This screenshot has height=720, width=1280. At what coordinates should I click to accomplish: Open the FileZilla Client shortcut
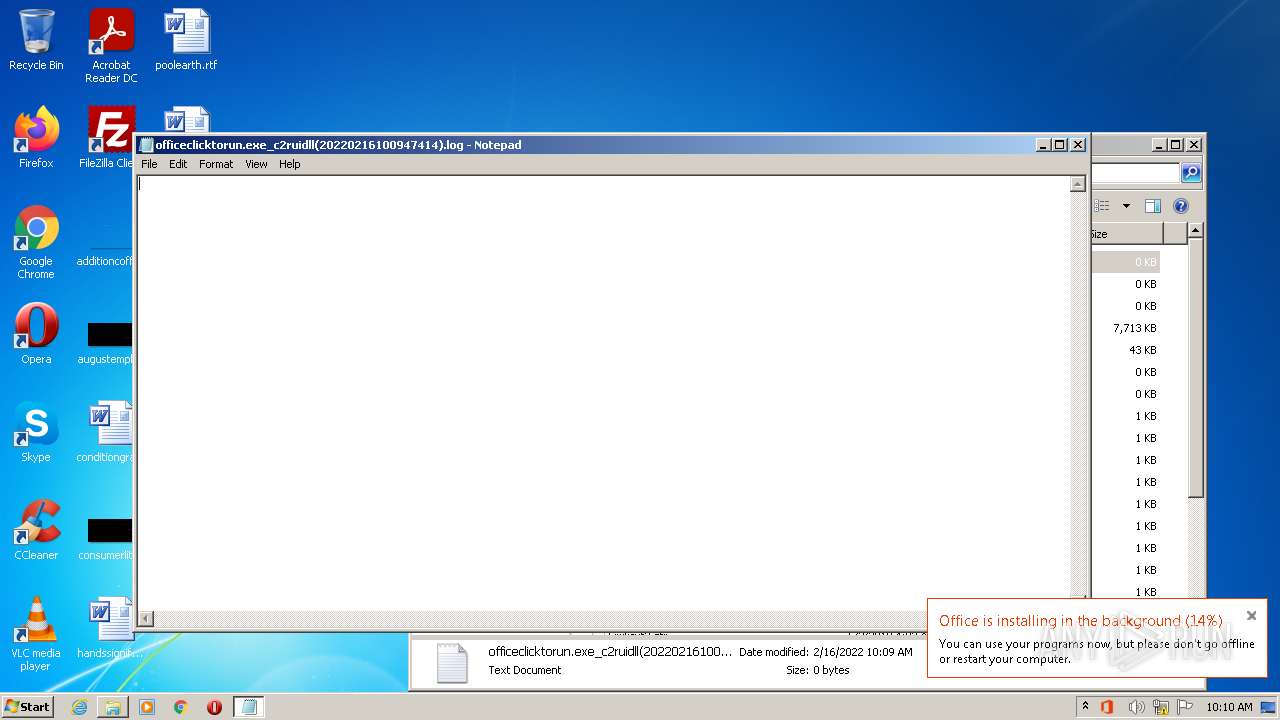[110, 138]
